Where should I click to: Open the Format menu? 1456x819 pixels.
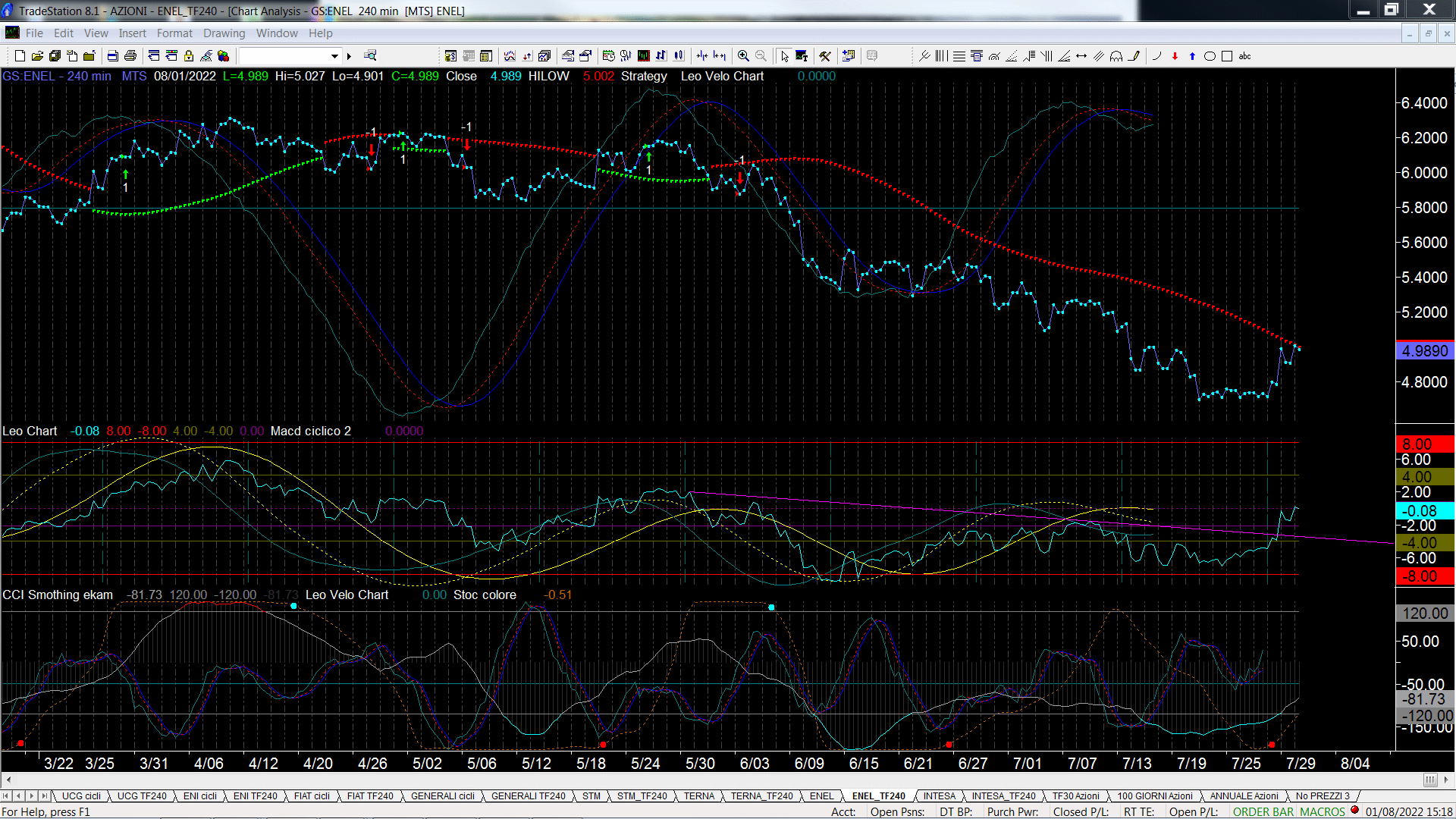(174, 33)
